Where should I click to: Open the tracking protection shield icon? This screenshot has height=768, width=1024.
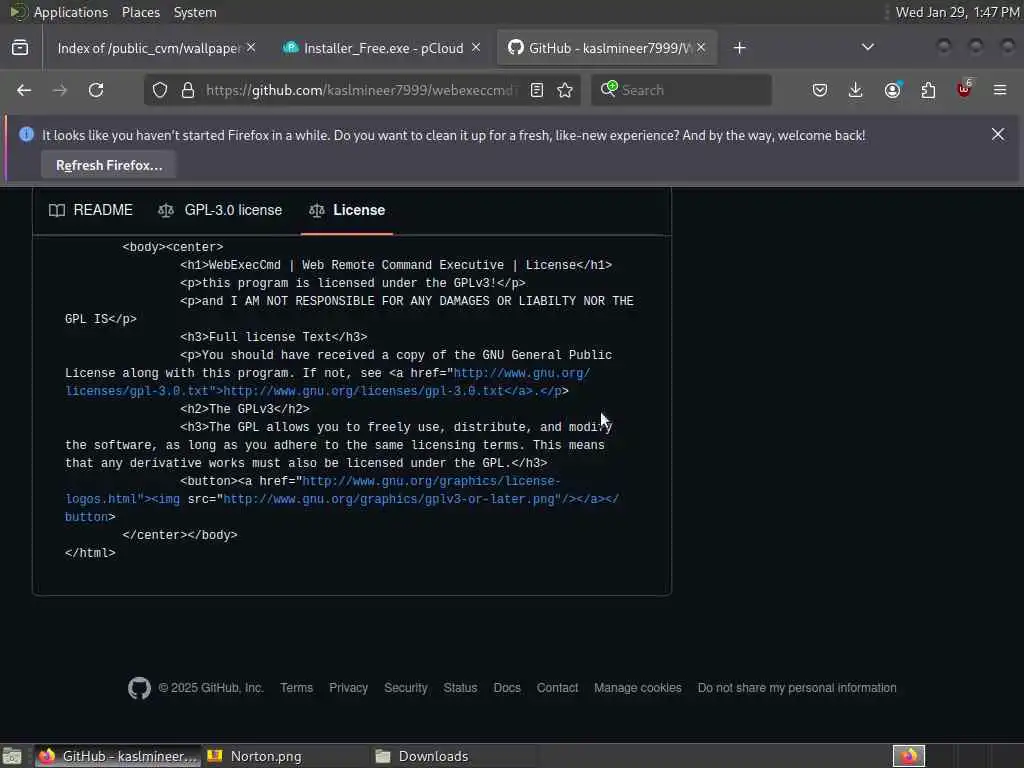[x=160, y=90]
